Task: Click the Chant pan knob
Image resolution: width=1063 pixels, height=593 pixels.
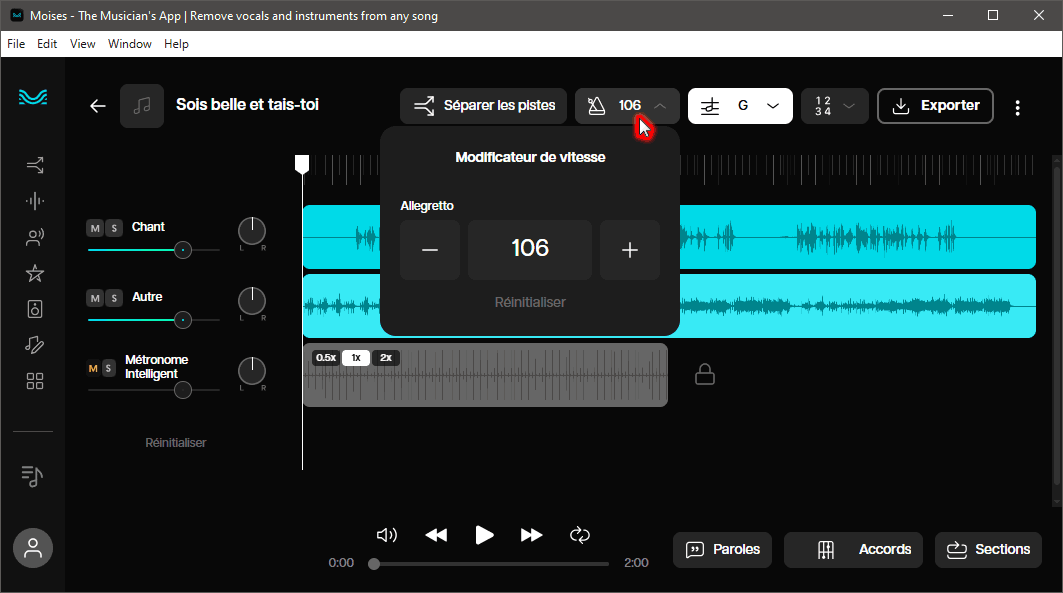Action: (252, 231)
